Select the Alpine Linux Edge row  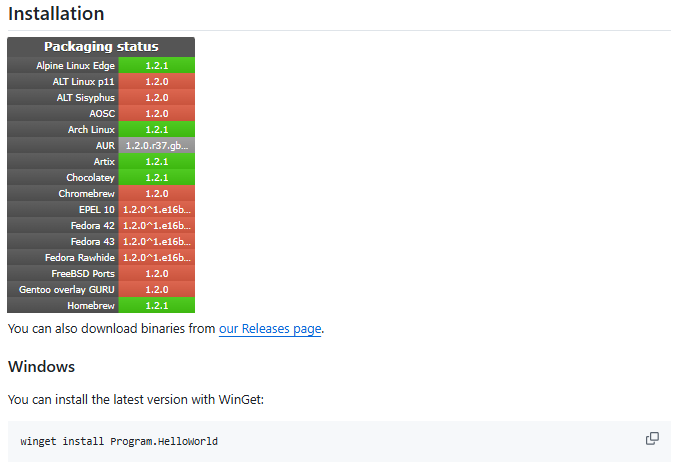click(101, 65)
